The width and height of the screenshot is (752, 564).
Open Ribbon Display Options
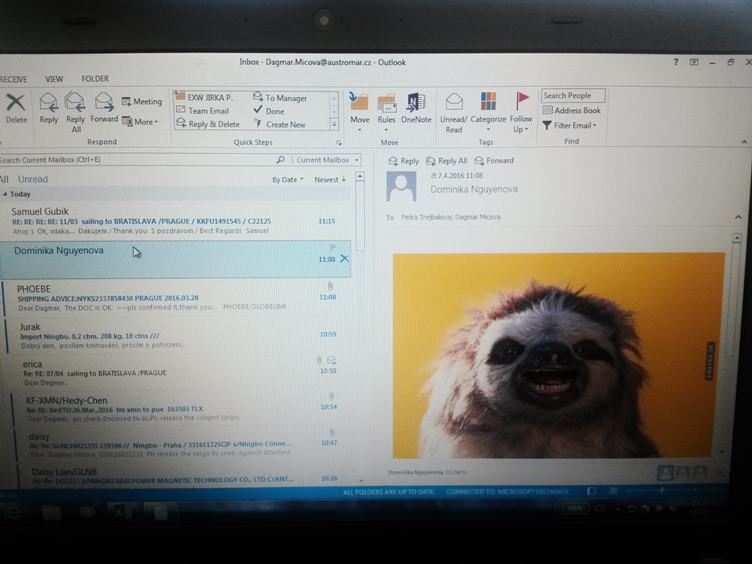693,62
